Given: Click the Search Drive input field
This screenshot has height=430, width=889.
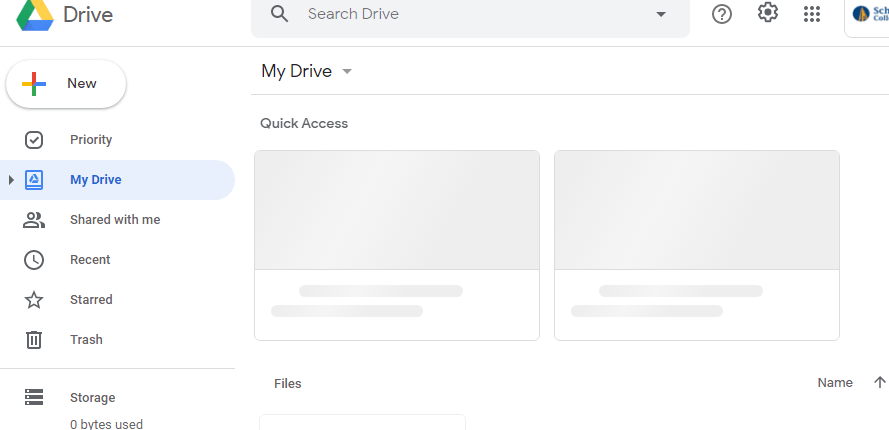Looking at the screenshot, I should point(470,14).
